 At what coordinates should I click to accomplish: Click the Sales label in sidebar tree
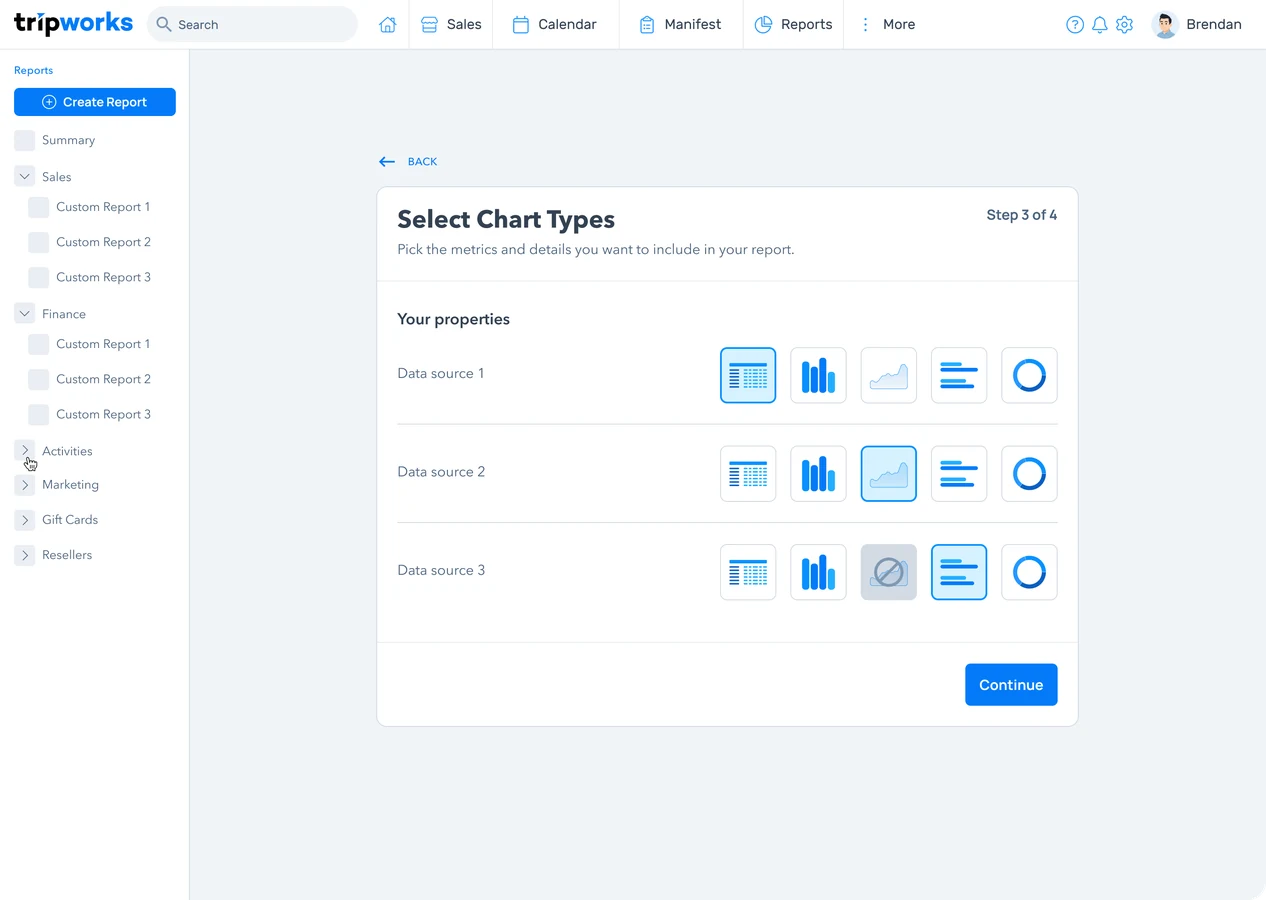tap(56, 177)
